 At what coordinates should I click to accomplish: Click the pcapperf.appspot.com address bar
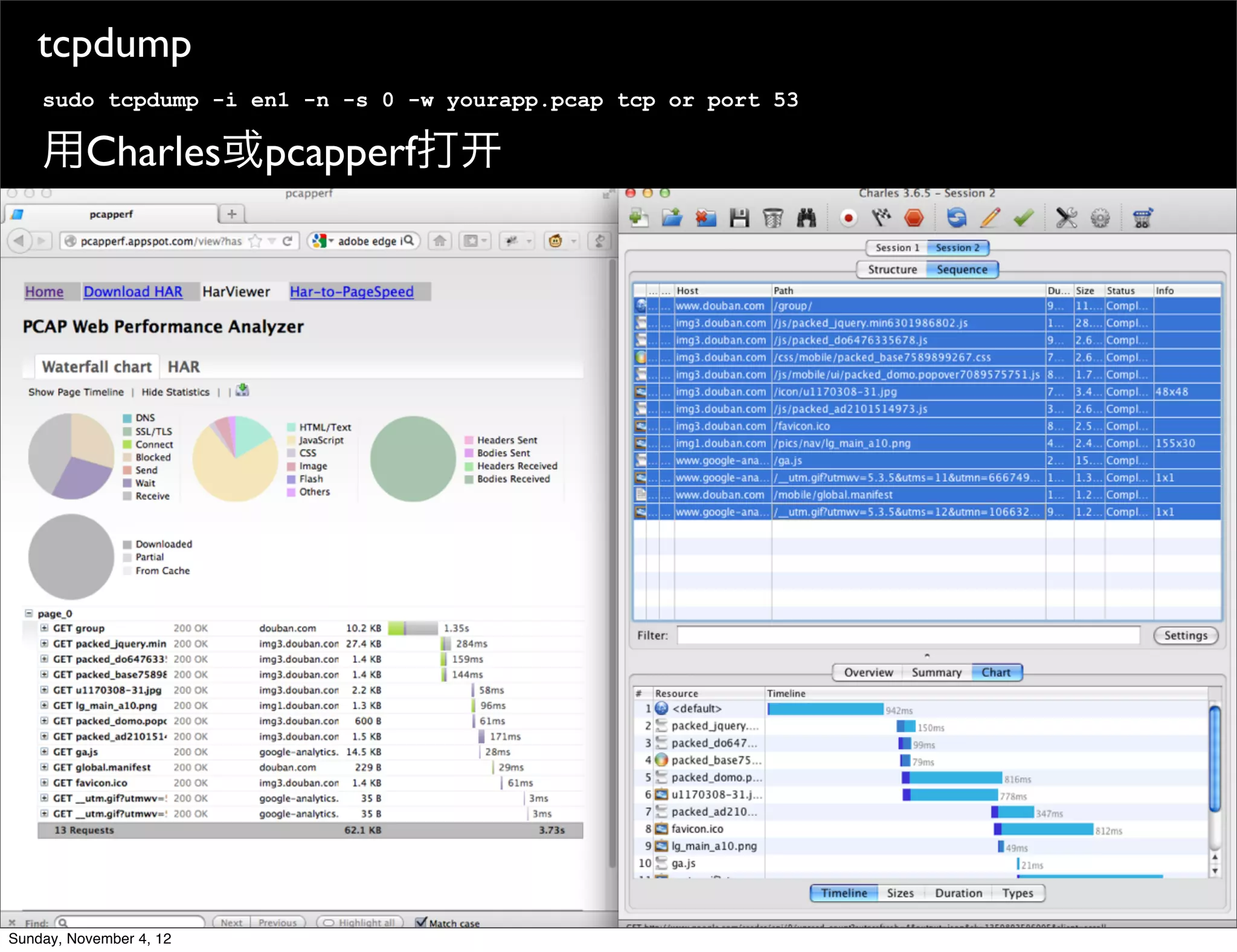(161, 241)
